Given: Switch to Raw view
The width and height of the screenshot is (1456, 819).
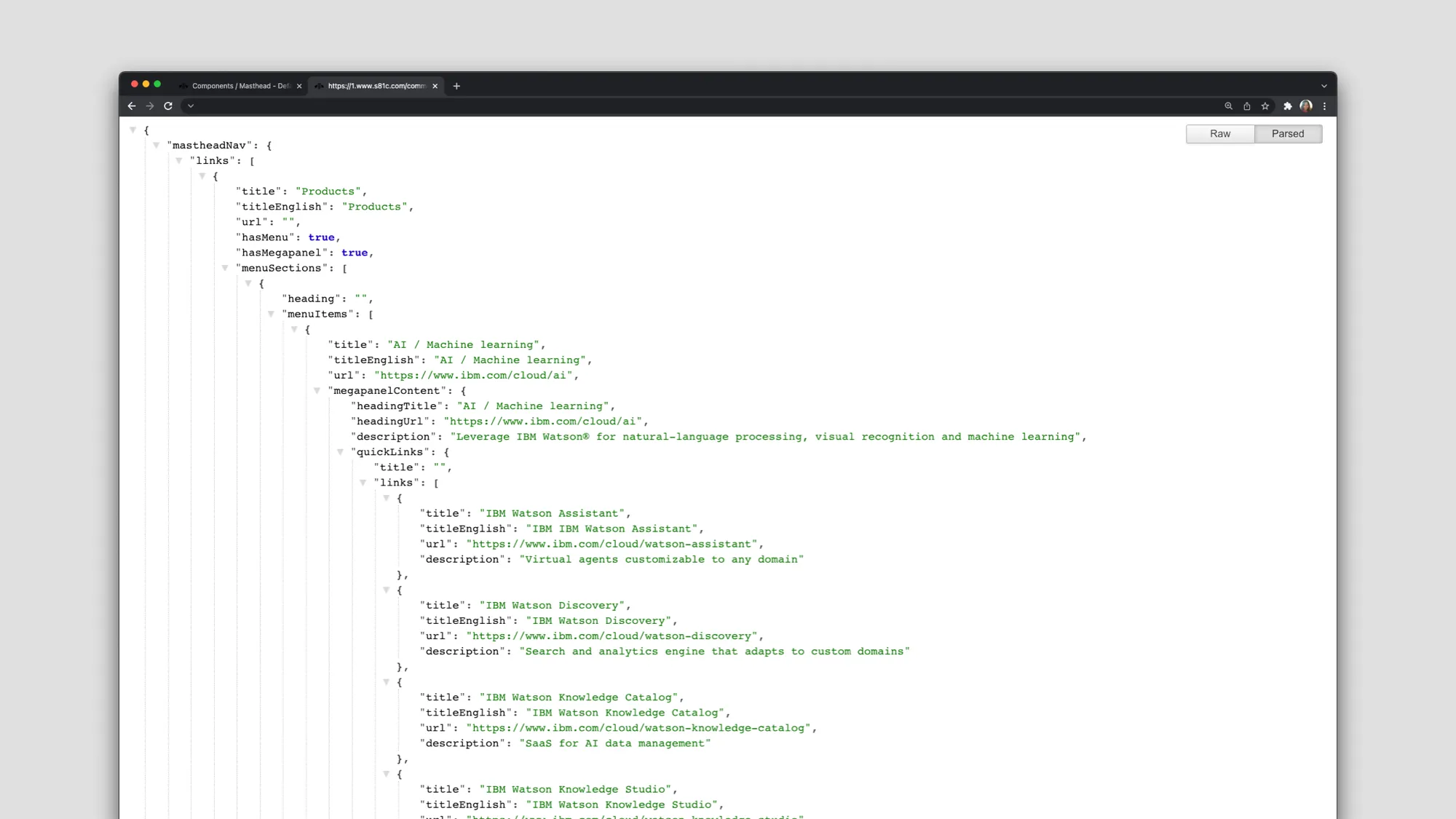Looking at the screenshot, I should 1219,133.
